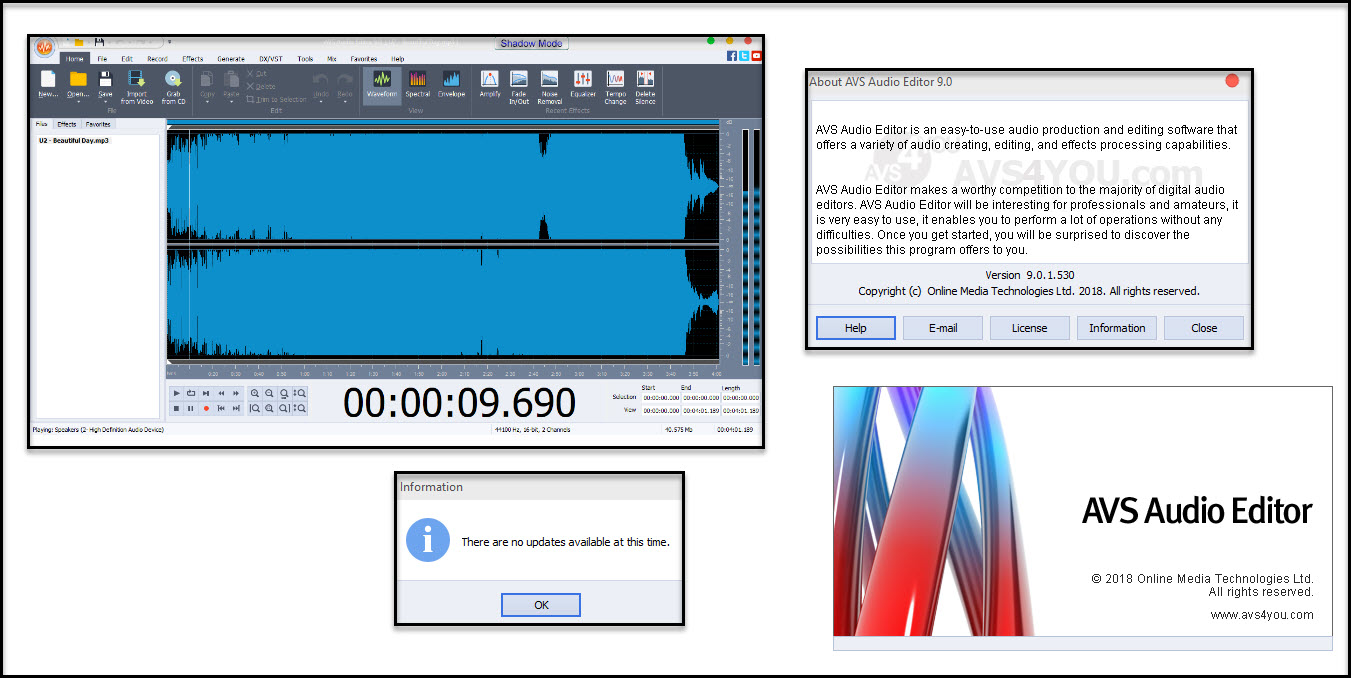Open the YouTube link icon
This screenshot has height=678, width=1351.
756,56
